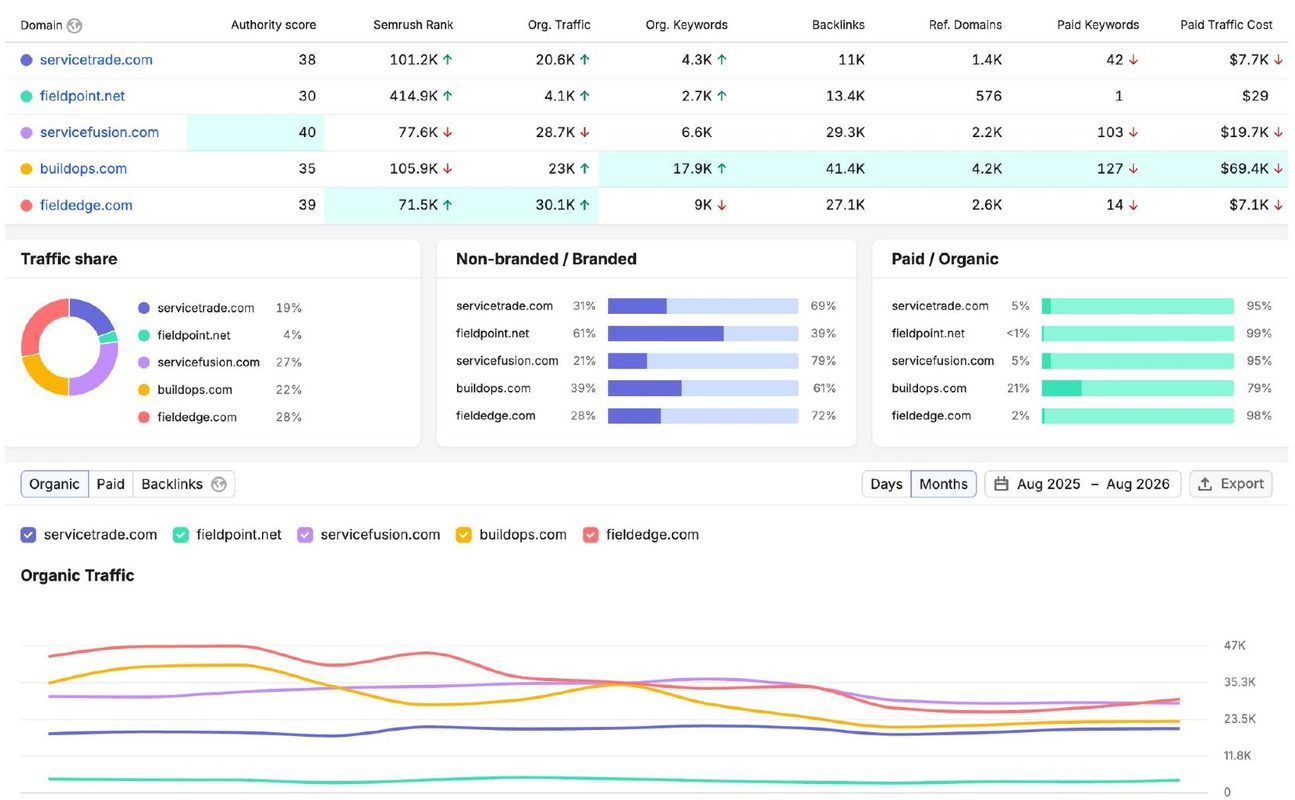Uncheck the servicefusion.com chart checkbox
The image size is (1295, 800).
coord(305,535)
